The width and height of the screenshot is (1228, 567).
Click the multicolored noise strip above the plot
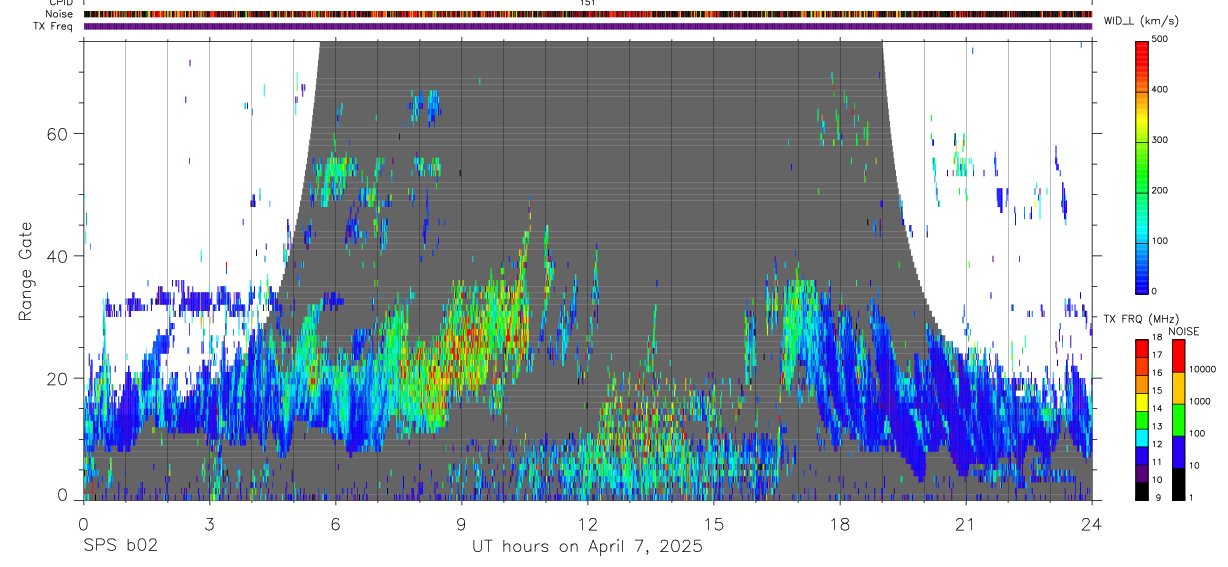[x=587, y=14]
